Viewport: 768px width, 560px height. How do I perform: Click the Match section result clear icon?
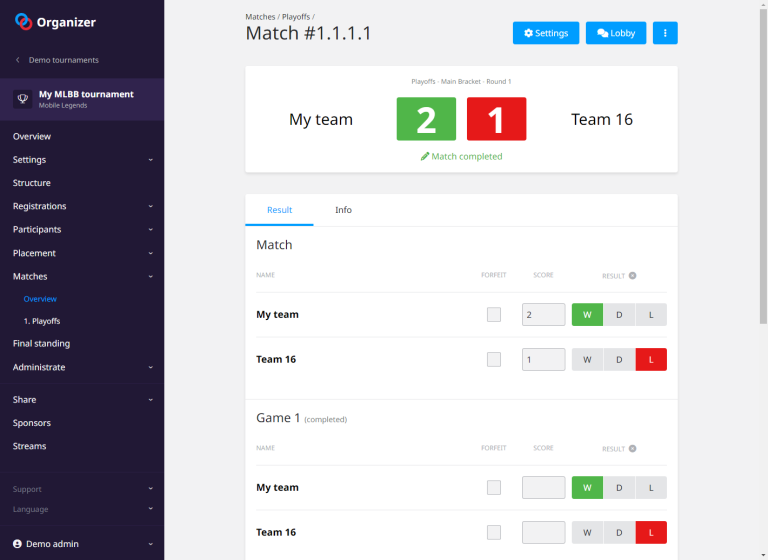[632, 276]
